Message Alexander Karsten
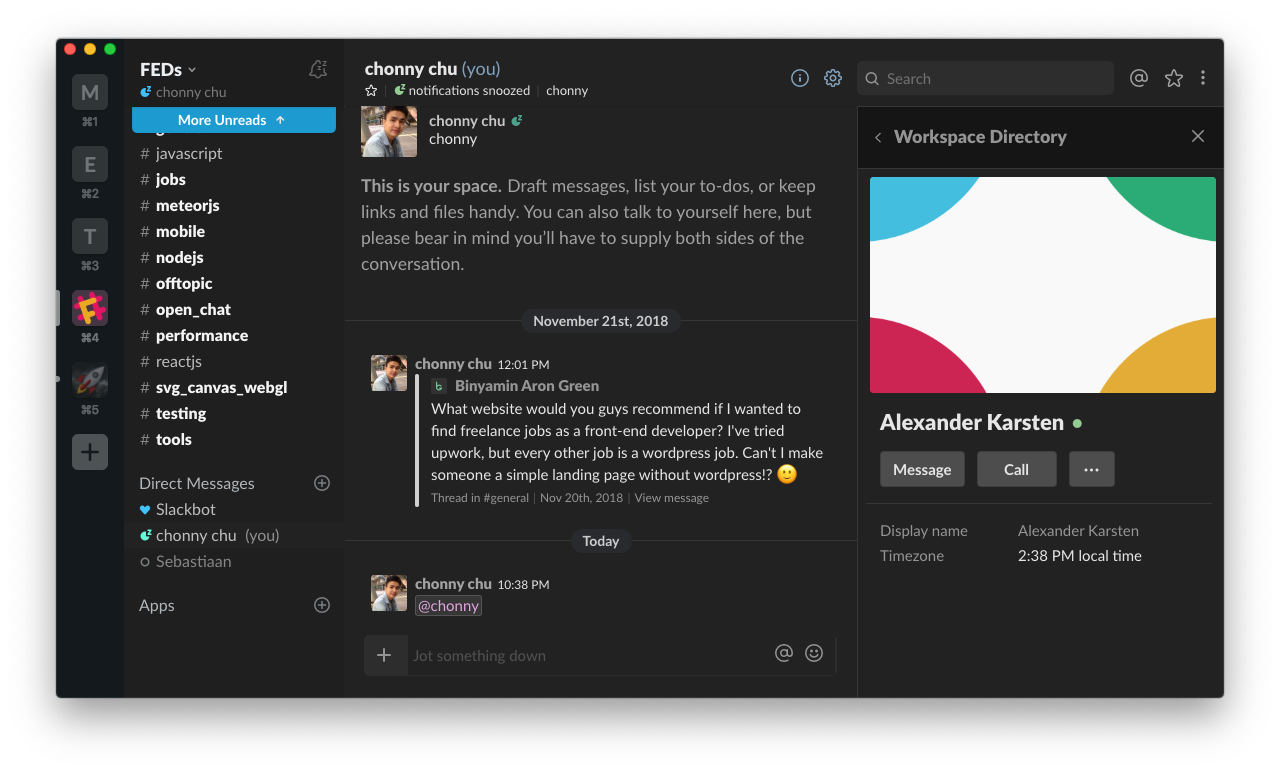Image resolution: width=1280 pixels, height=772 pixels. pyautogui.click(x=922, y=469)
